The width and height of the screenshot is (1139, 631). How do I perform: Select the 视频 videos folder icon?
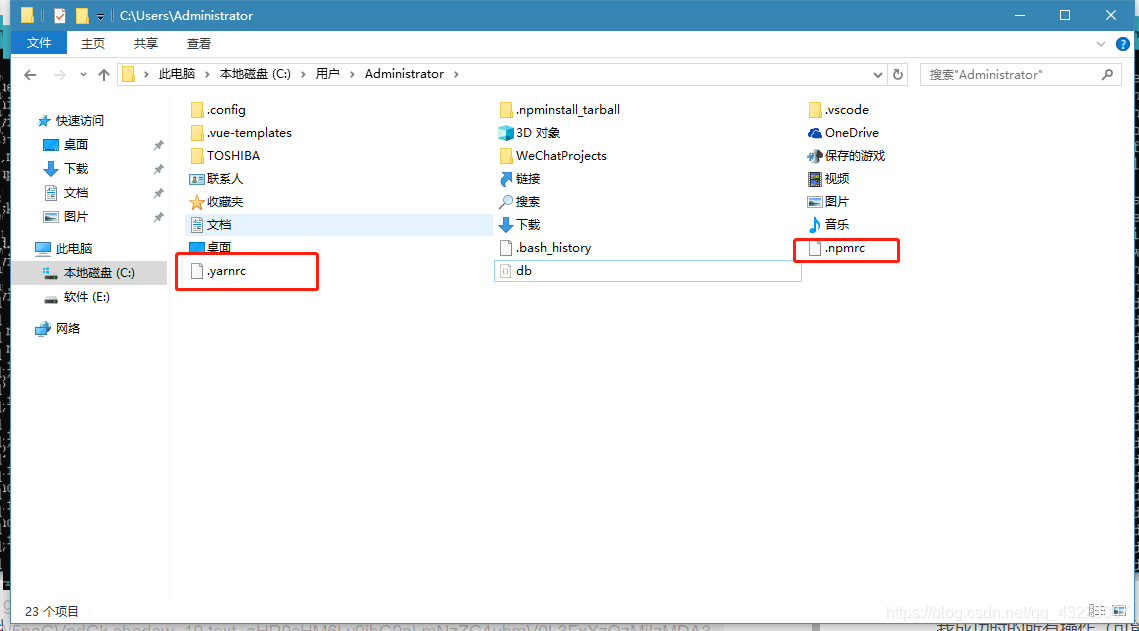pyautogui.click(x=815, y=179)
